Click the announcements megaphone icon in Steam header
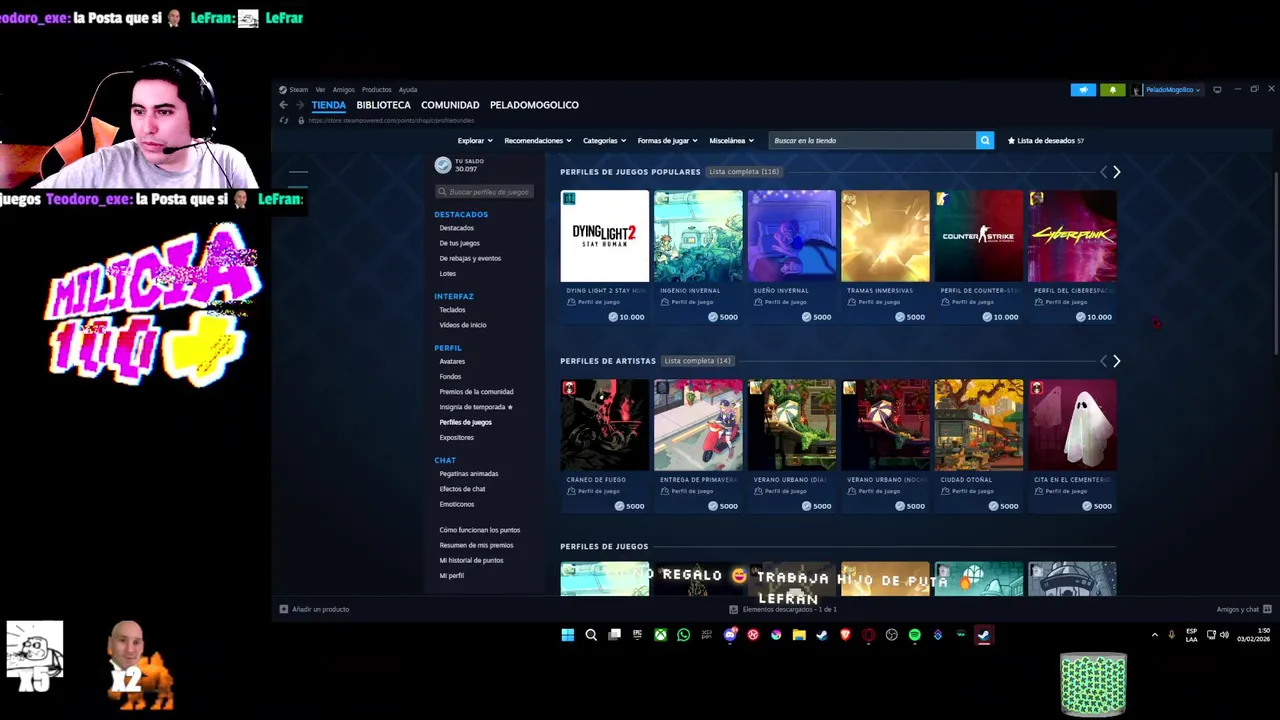 coord(1083,90)
